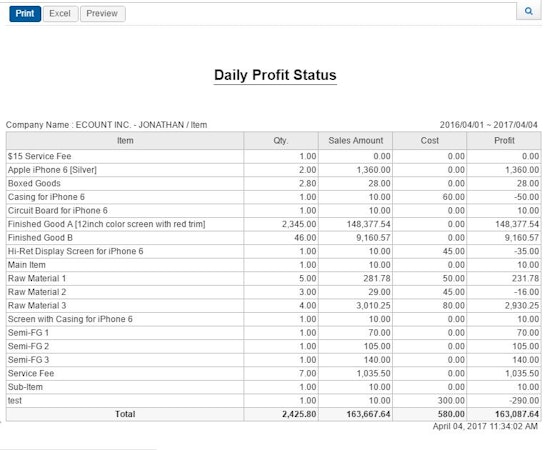Click total cost 580.00
Screen dimensions: 553x450
pos(451,414)
